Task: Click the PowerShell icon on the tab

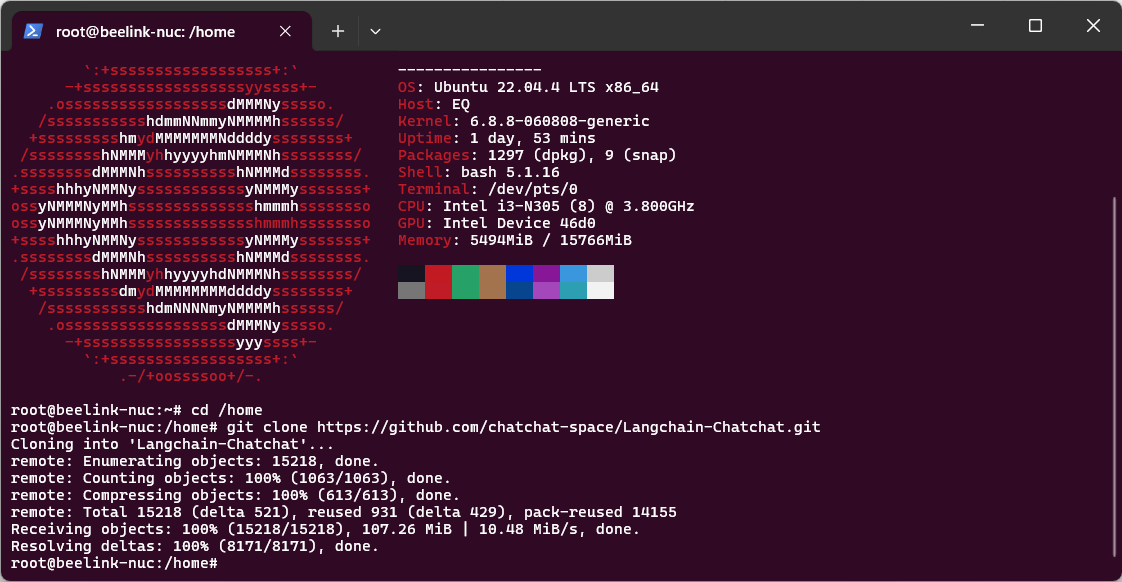Action: click(x=33, y=31)
